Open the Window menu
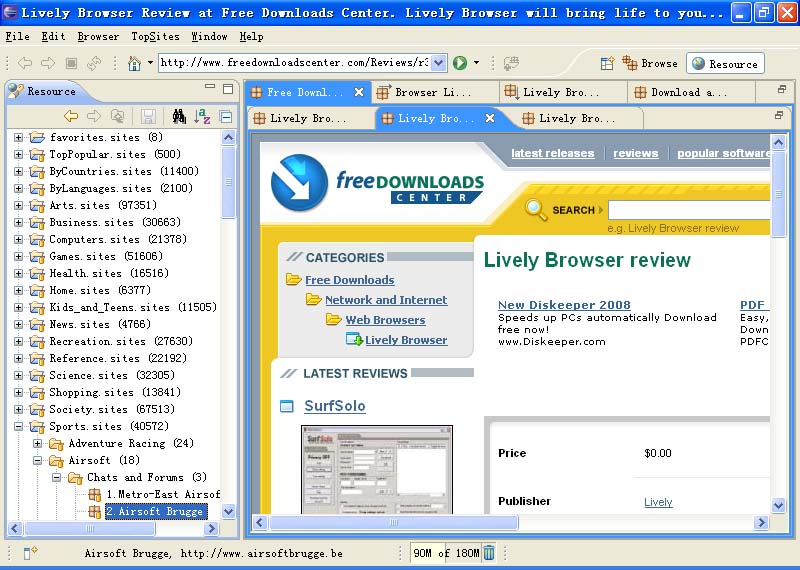 [x=209, y=36]
